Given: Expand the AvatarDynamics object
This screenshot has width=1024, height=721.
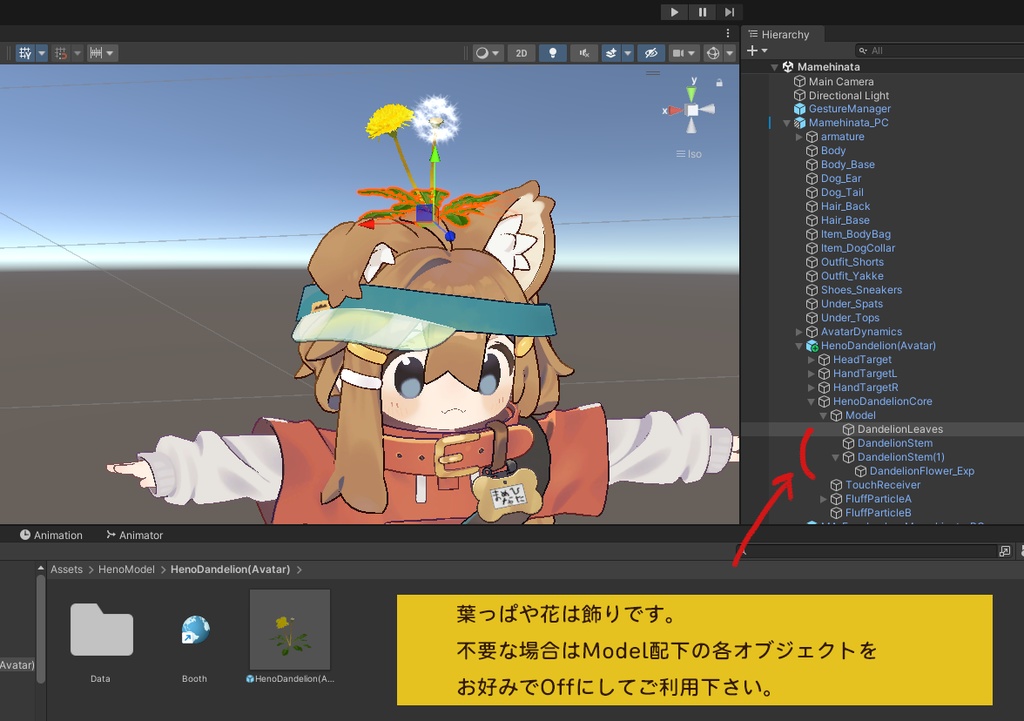Looking at the screenshot, I should pos(799,332).
